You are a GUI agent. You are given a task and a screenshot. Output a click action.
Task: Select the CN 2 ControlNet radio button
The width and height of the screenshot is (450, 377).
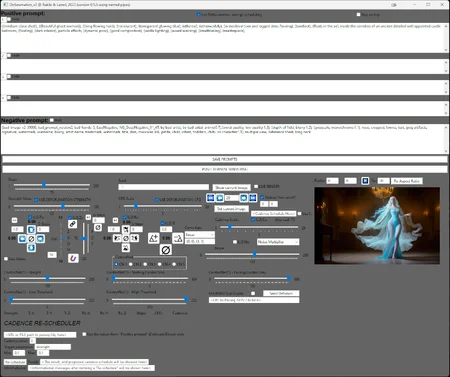131,264
